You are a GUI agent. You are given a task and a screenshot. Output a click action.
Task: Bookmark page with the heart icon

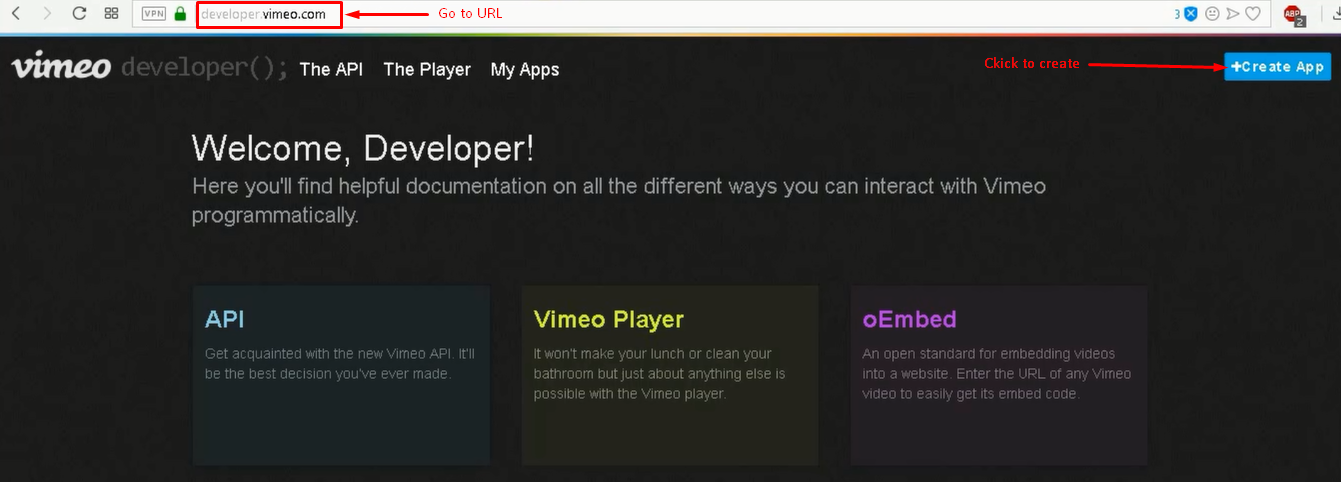coord(1252,14)
